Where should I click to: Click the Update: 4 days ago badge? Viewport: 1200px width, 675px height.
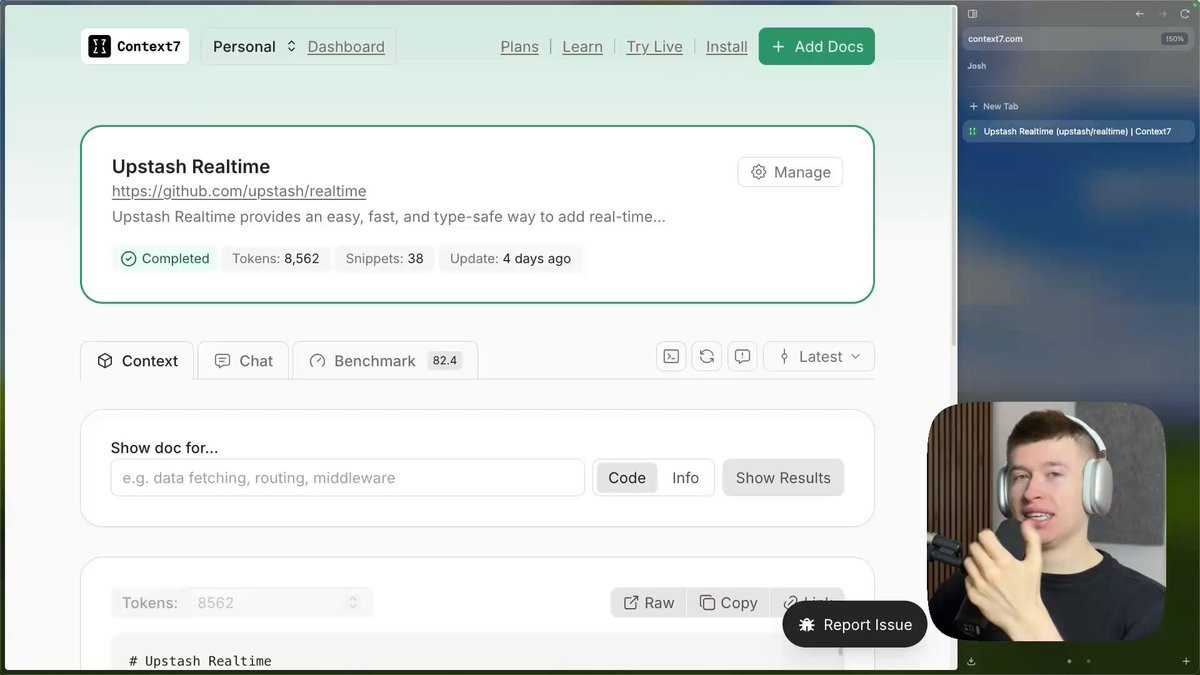[x=510, y=258]
